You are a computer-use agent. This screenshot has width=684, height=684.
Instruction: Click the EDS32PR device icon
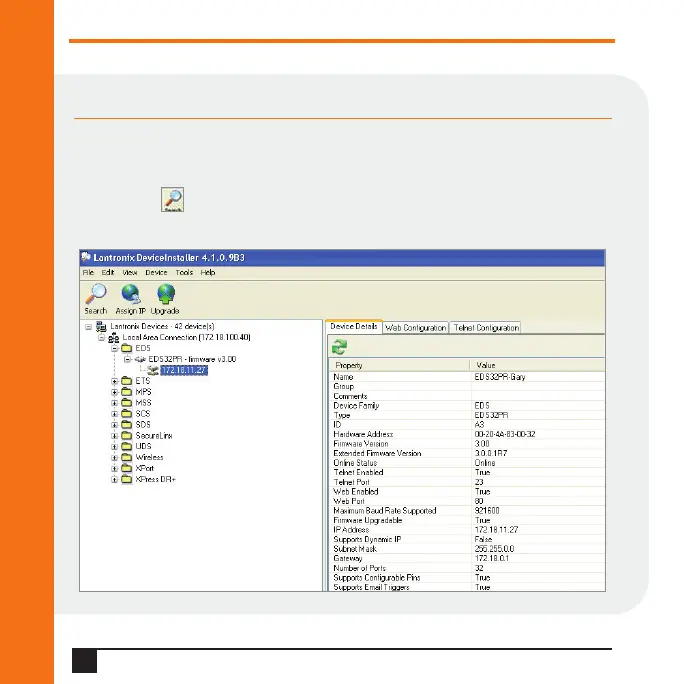click(140, 359)
